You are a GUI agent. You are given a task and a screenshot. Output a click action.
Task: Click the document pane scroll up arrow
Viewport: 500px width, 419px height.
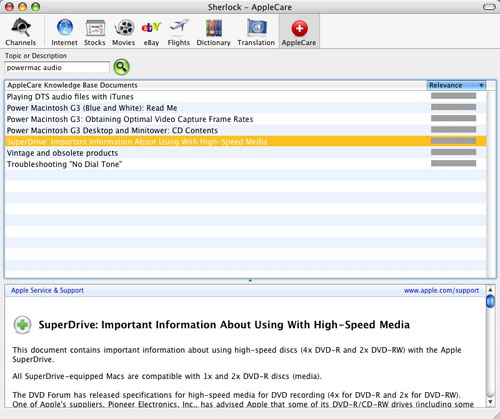tap(490, 289)
